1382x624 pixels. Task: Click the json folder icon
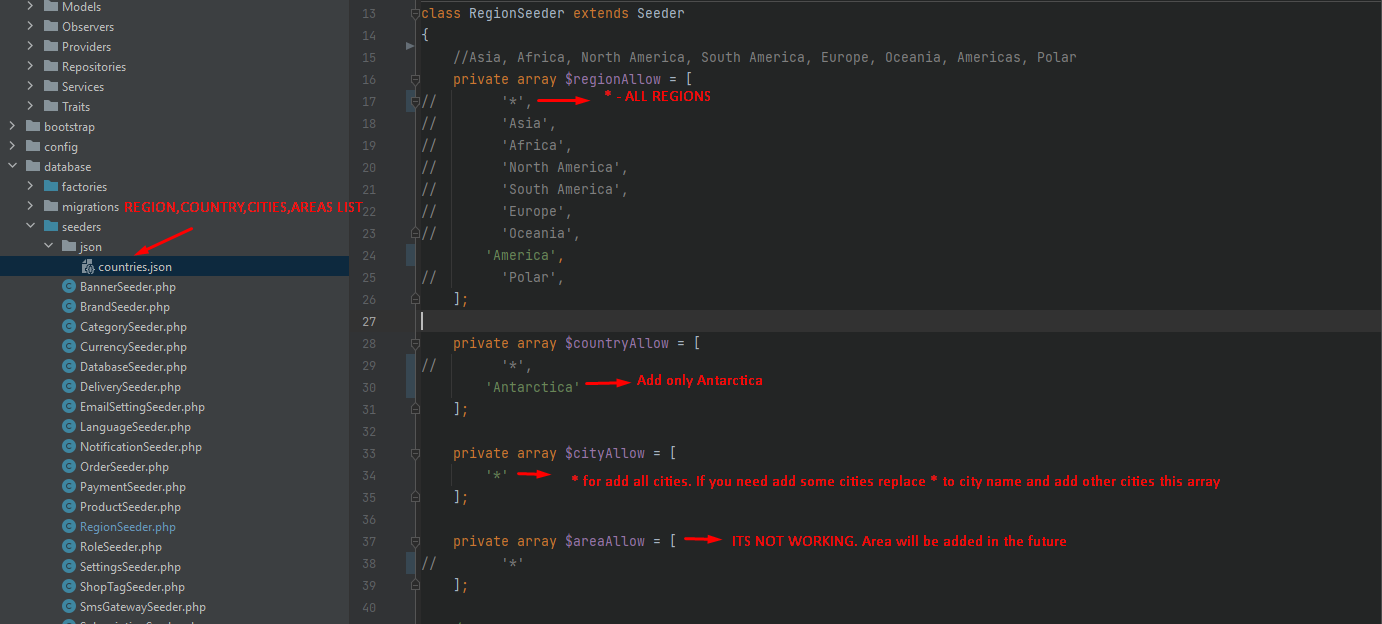pos(69,247)
